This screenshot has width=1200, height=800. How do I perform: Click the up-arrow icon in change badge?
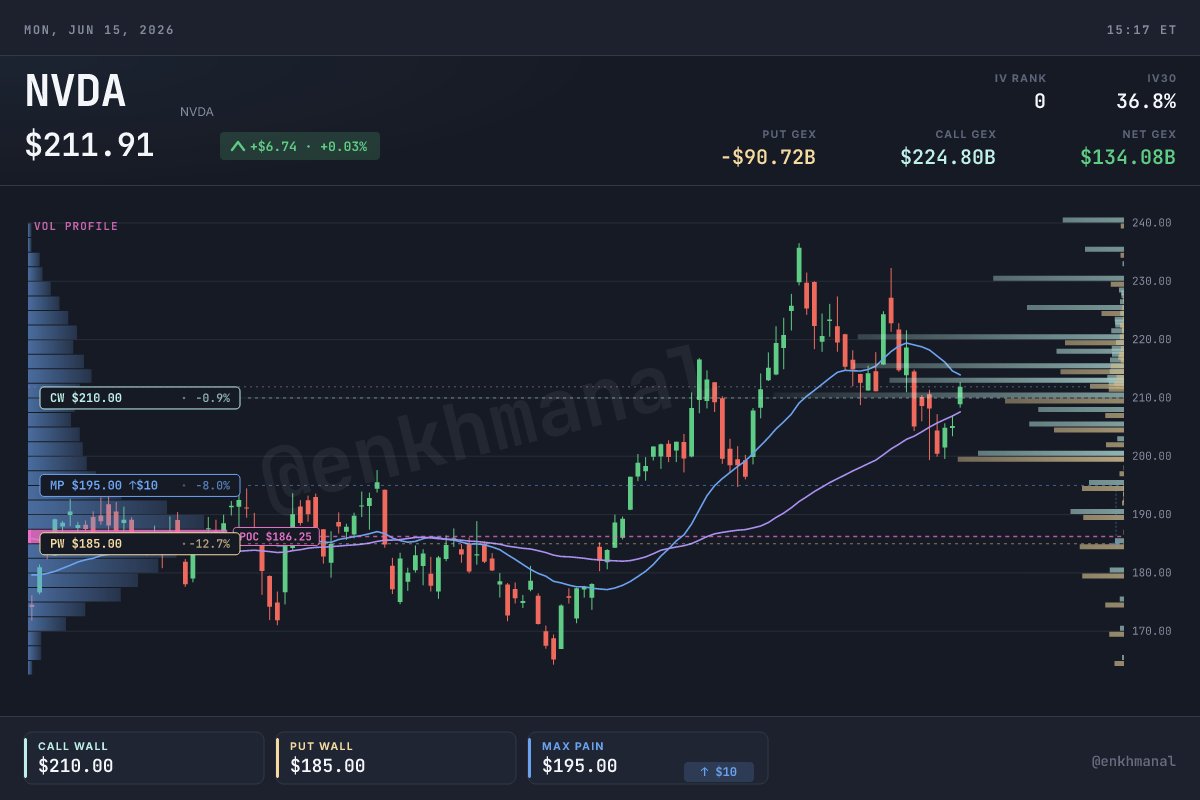tap(237, 146)
